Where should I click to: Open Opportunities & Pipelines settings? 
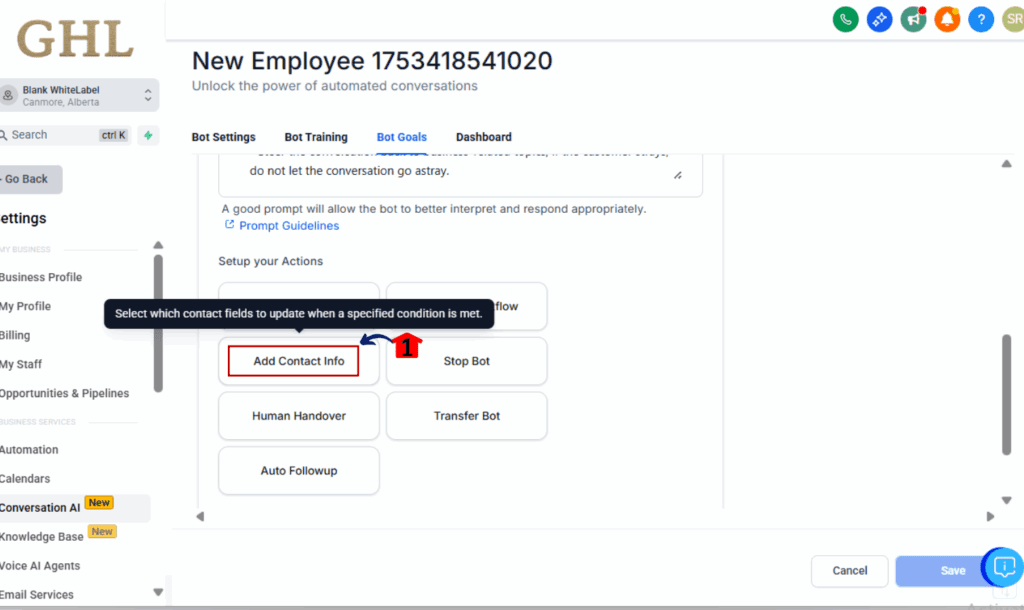[64, 393]
